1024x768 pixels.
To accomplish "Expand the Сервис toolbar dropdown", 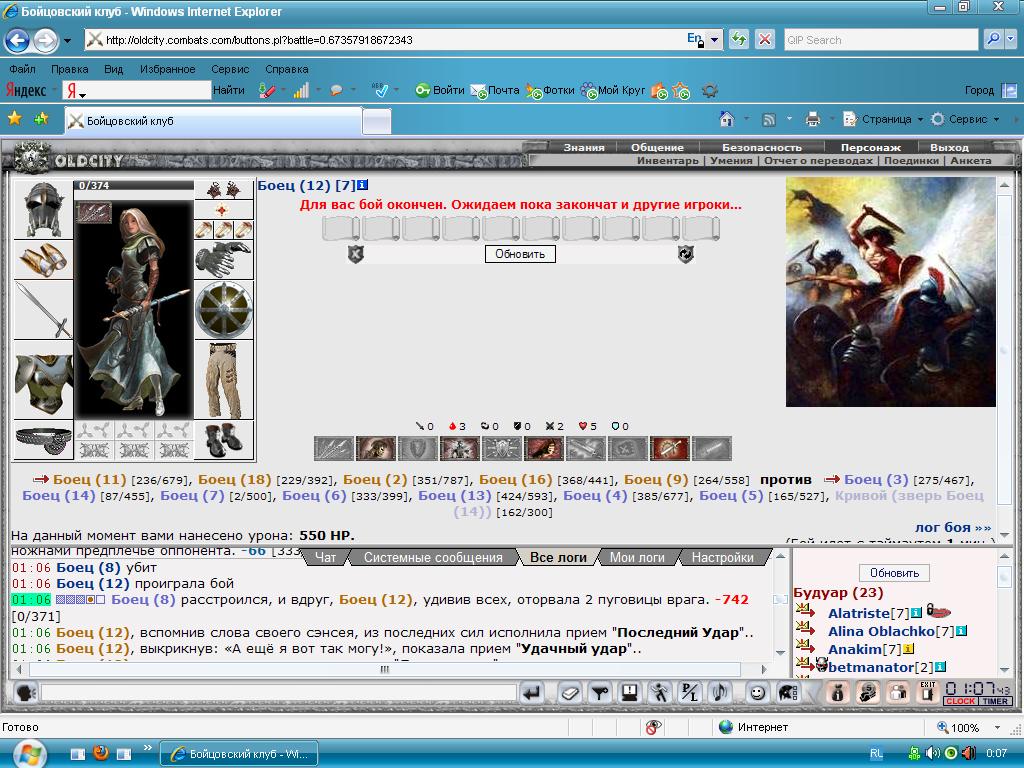I will pos(996,120).
